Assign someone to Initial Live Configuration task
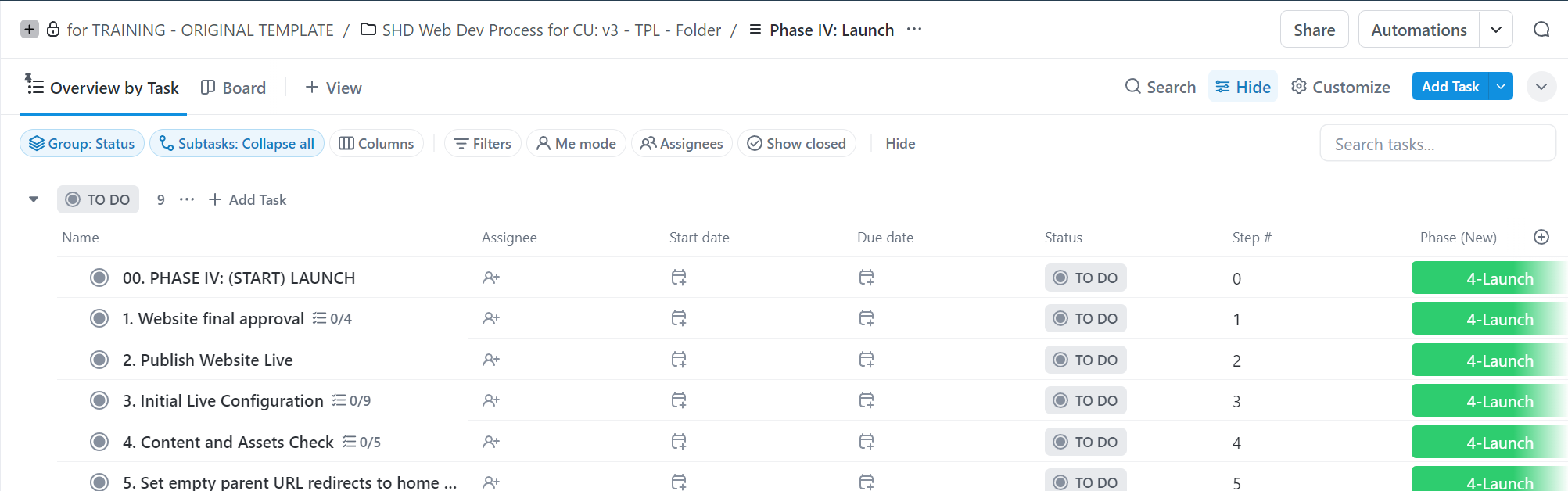The image size is (1568, 491). click(491, 400)
